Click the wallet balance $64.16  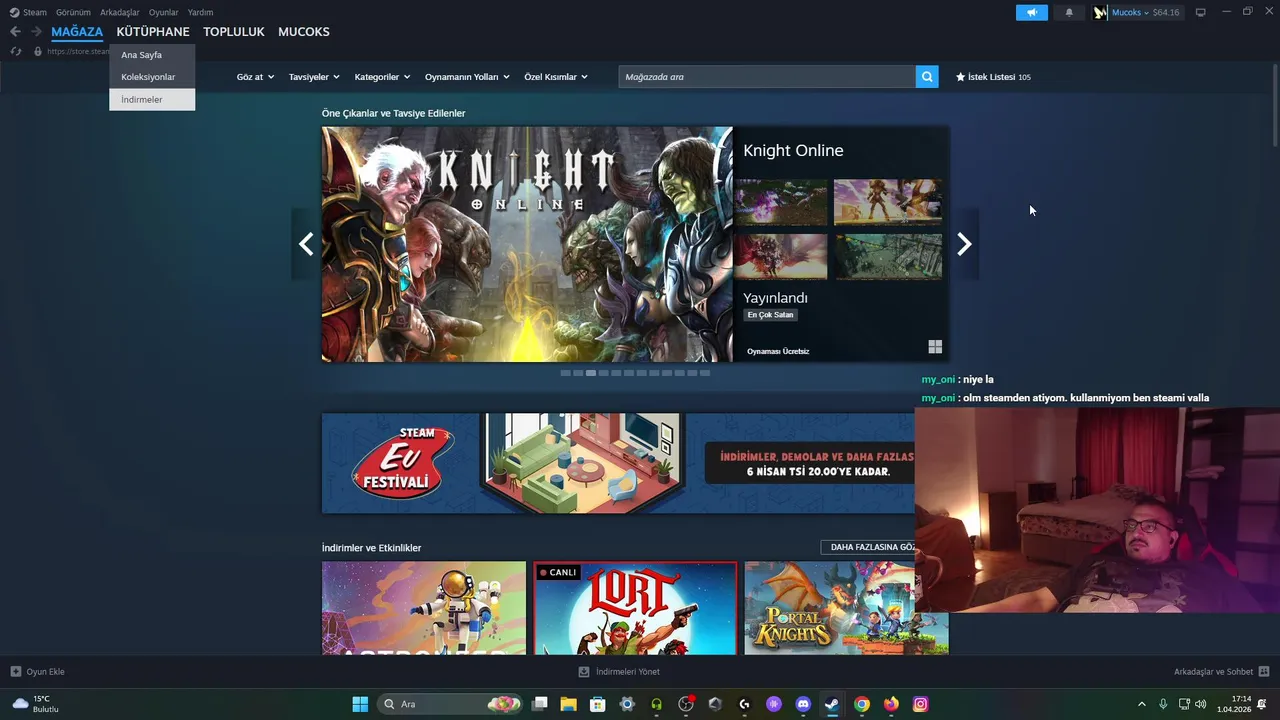[x=1166, y=12]
